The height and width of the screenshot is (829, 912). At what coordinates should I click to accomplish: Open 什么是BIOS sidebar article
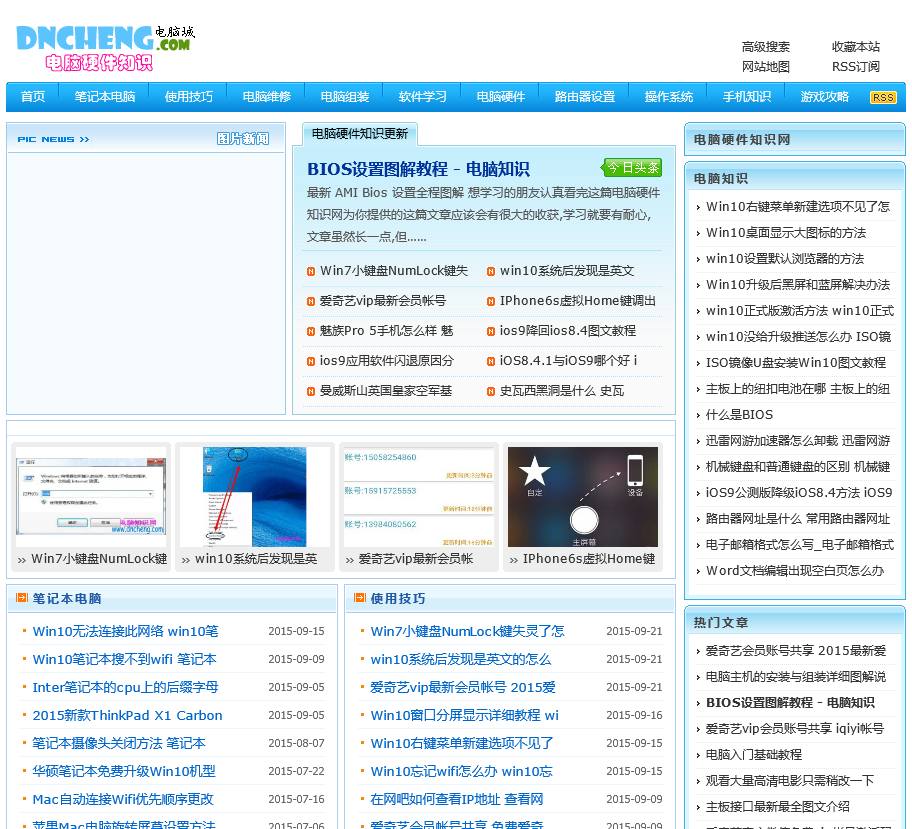click(x=739, y=414)
